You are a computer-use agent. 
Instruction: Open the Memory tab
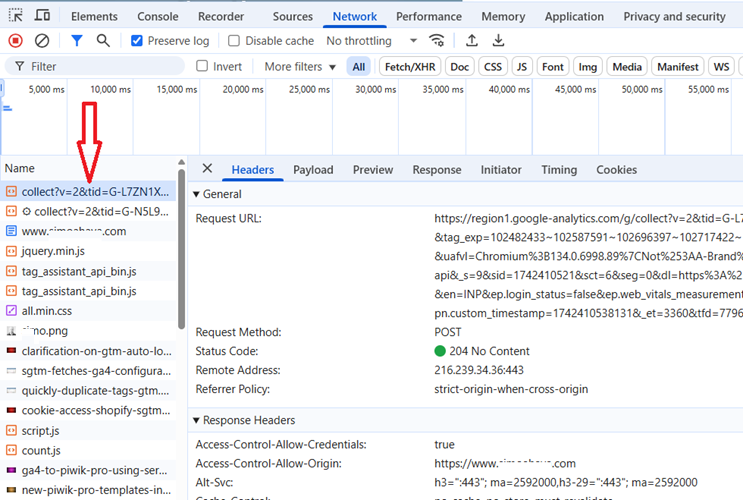tap(503, 17)
